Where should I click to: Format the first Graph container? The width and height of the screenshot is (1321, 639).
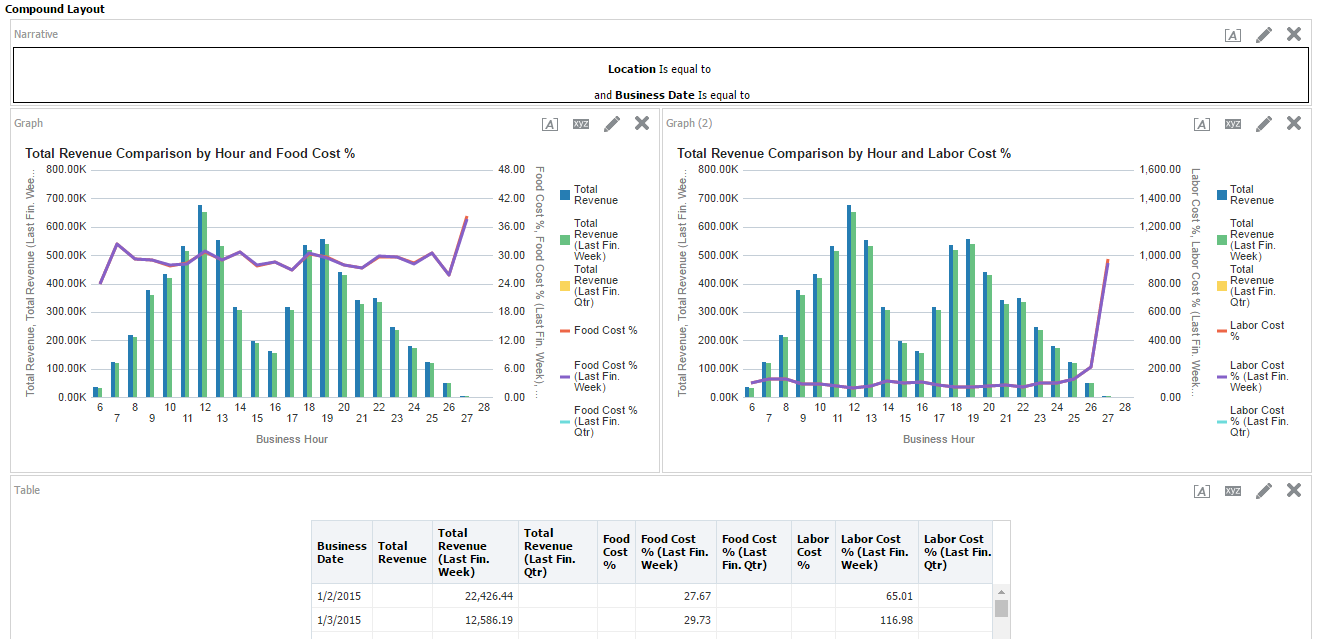(550, 123)
